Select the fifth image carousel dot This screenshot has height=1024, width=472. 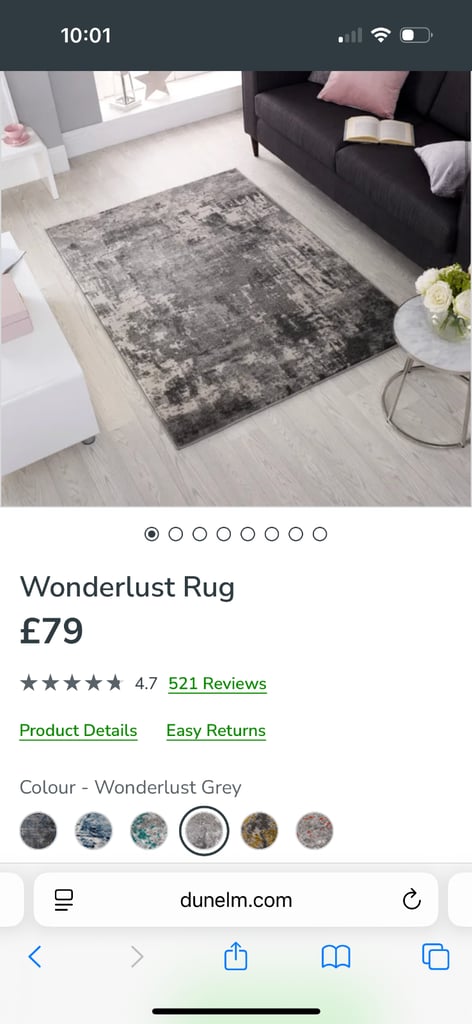(247, 534)
